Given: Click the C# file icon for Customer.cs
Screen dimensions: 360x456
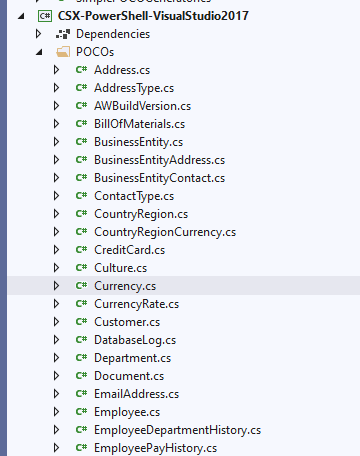Looking at the screenshot, I should 81,322.
